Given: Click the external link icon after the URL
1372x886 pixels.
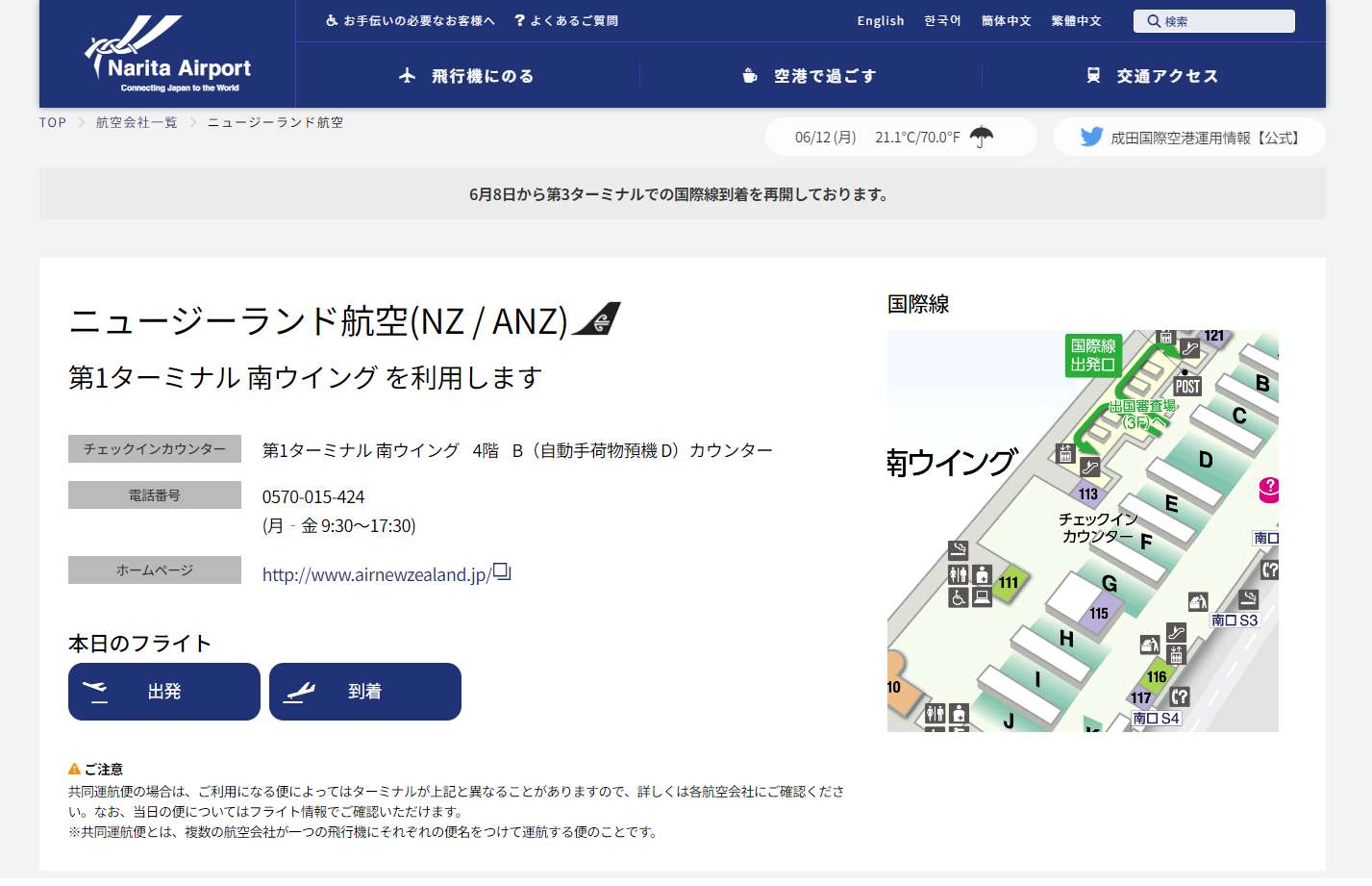Looking at the screenshot, I should pyautogui.click(x=502, y=572).
